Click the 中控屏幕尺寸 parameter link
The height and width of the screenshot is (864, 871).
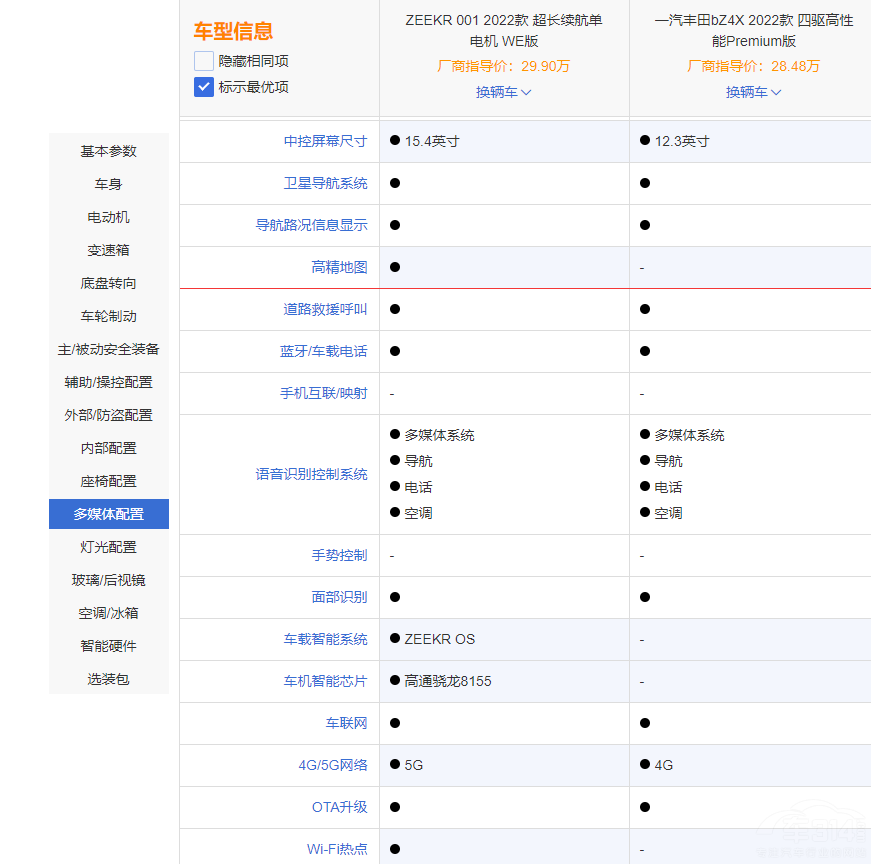pos(325,141)
